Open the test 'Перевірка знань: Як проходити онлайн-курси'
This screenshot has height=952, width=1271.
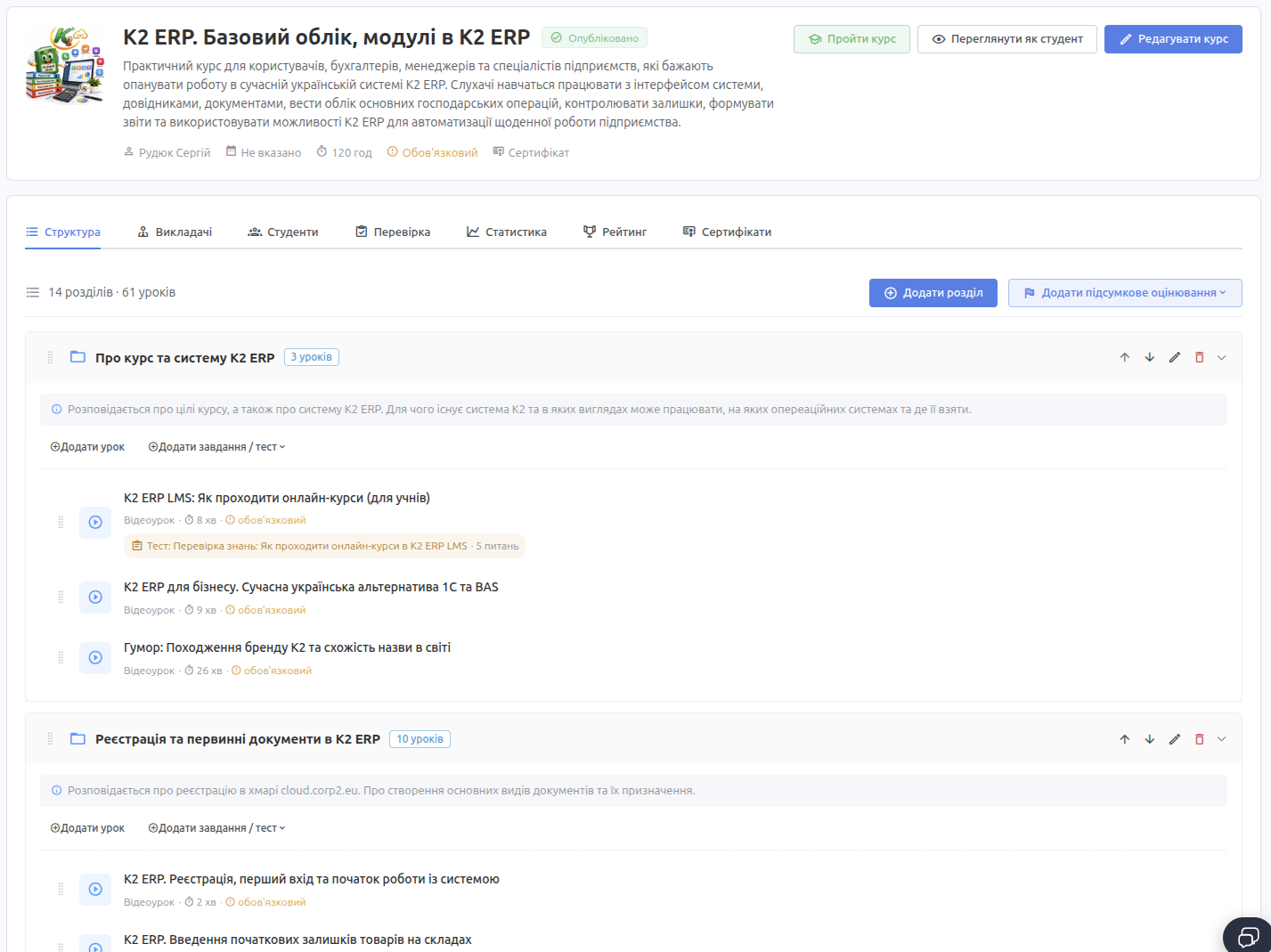pos(325,546)
